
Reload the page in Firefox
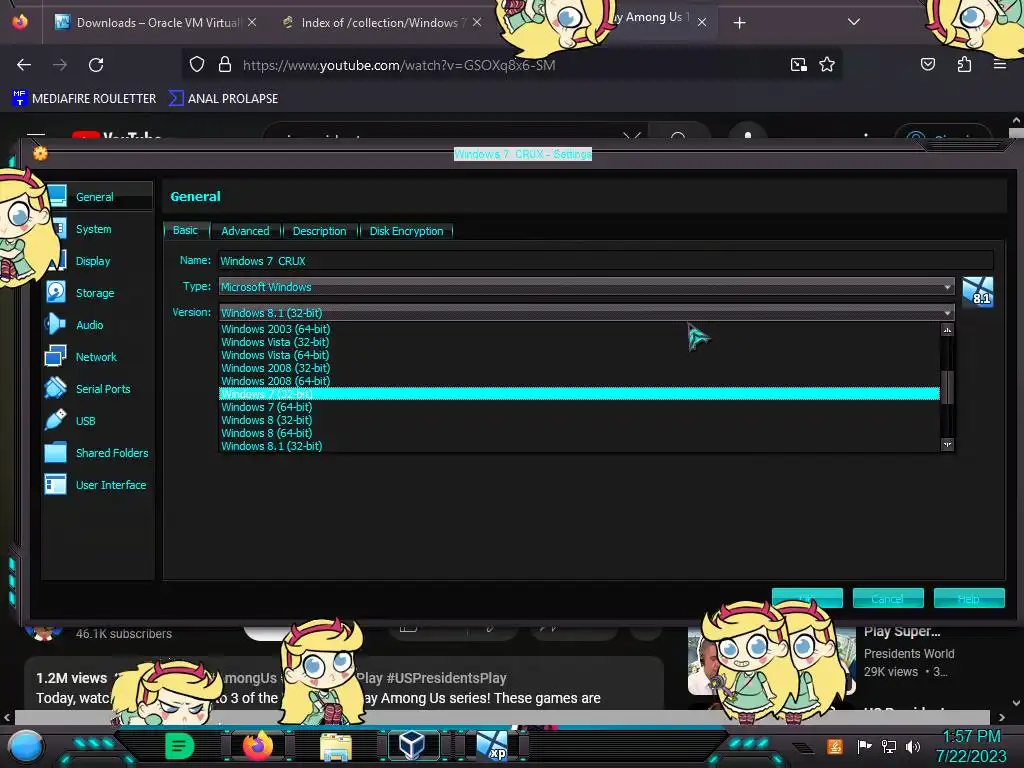[x=96, y=65]
